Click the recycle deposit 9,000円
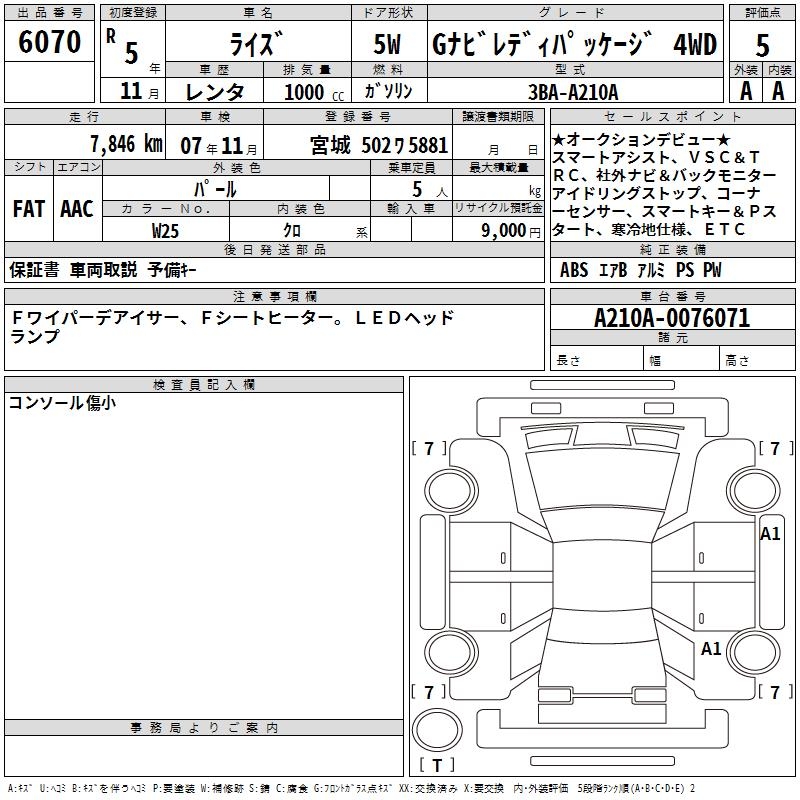This screenshot has width=800, height=800. click(x=511, y=231)
